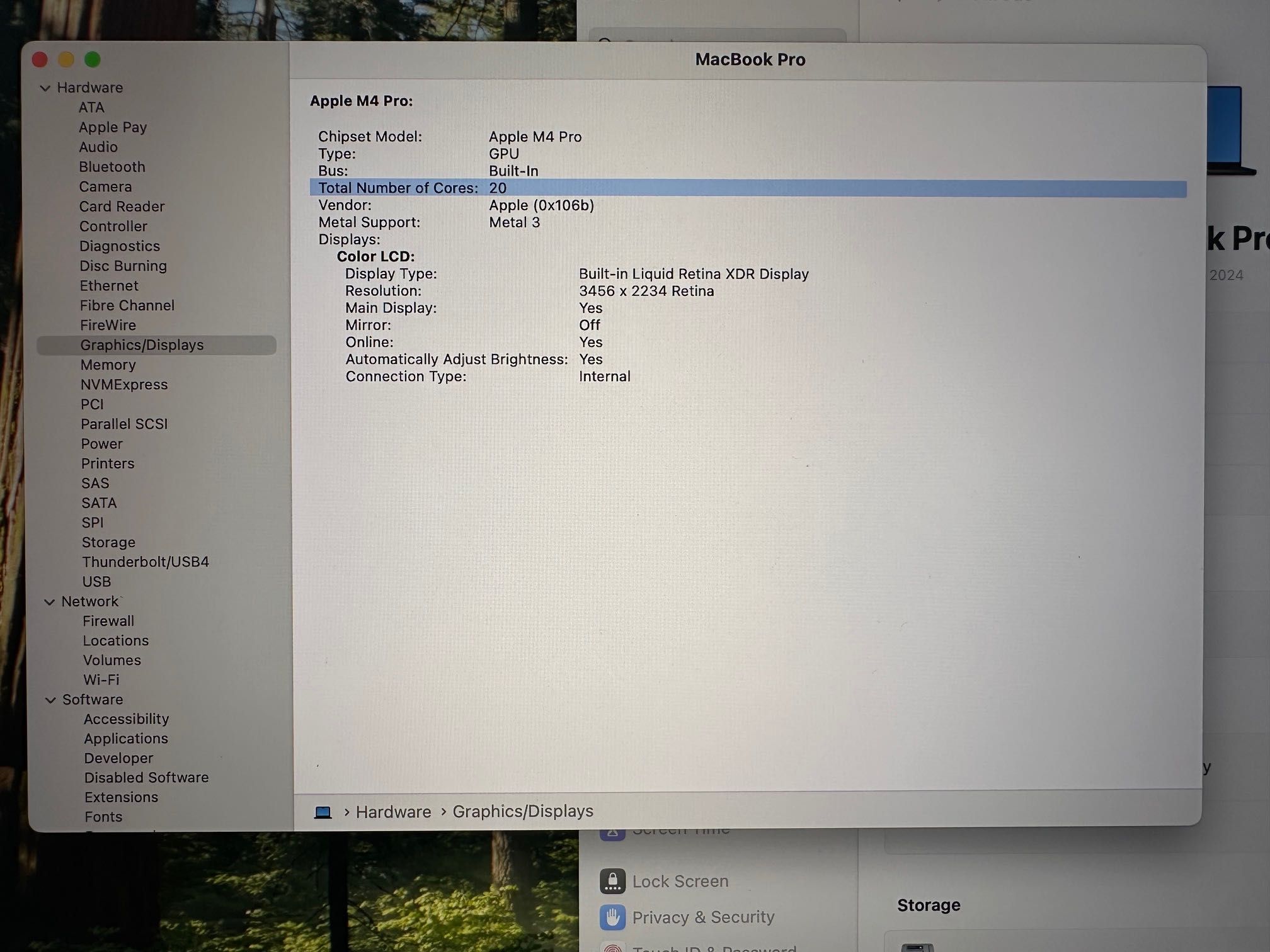Select Card Reader in the sidebar
Image resolution: width=1270 pixels, height=952 pixels.
(x=122, y=207)
